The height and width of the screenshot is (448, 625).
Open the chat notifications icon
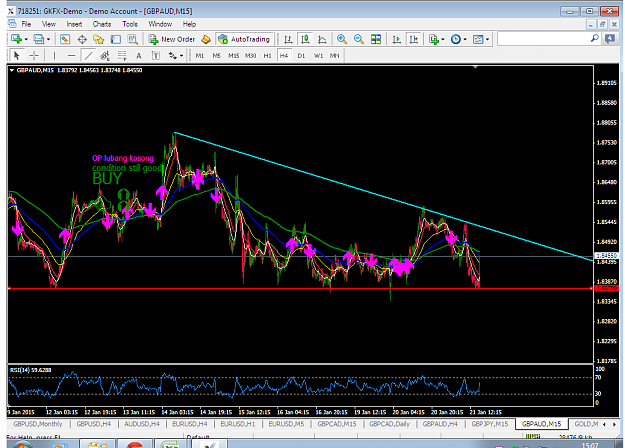click(x=609, y=39)
